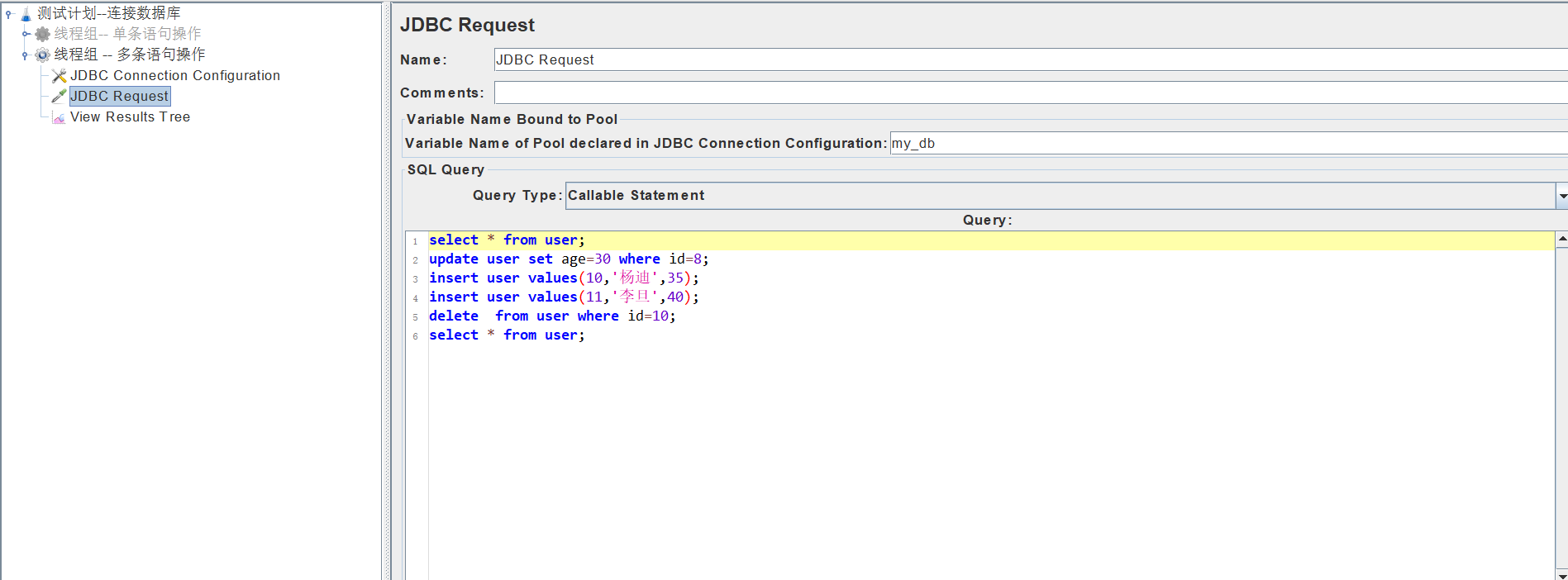Select View Results Tree label in tree
The image size is (1568, 580).
(130, 117)
